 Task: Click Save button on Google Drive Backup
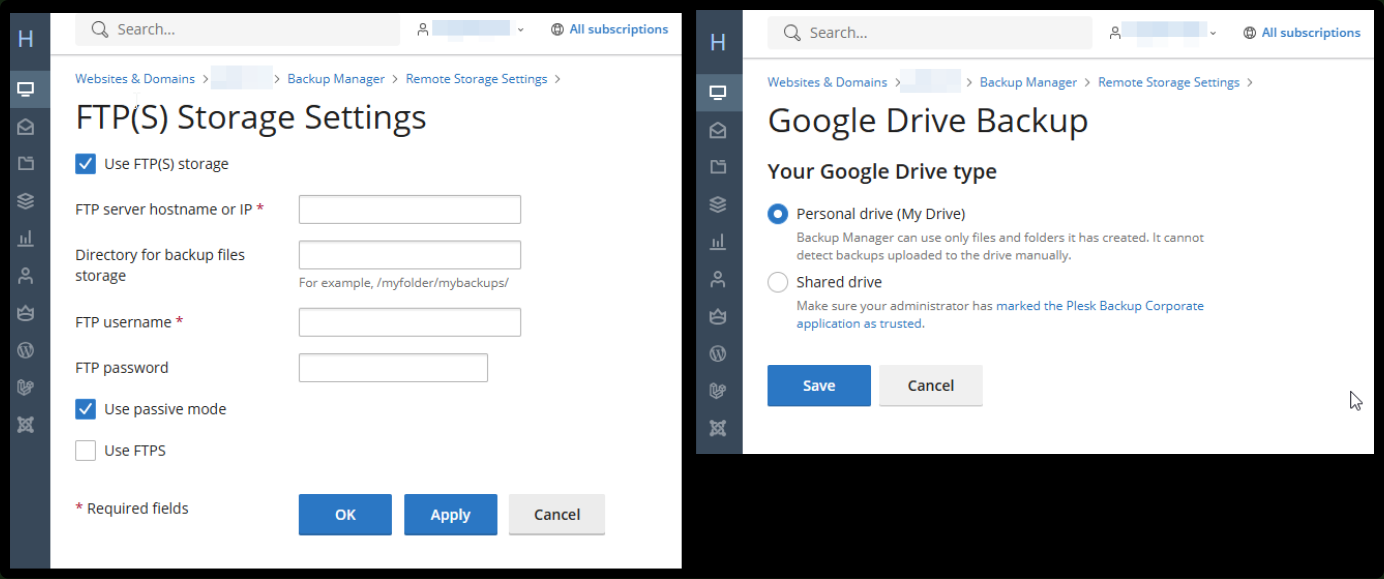(819, 386)
